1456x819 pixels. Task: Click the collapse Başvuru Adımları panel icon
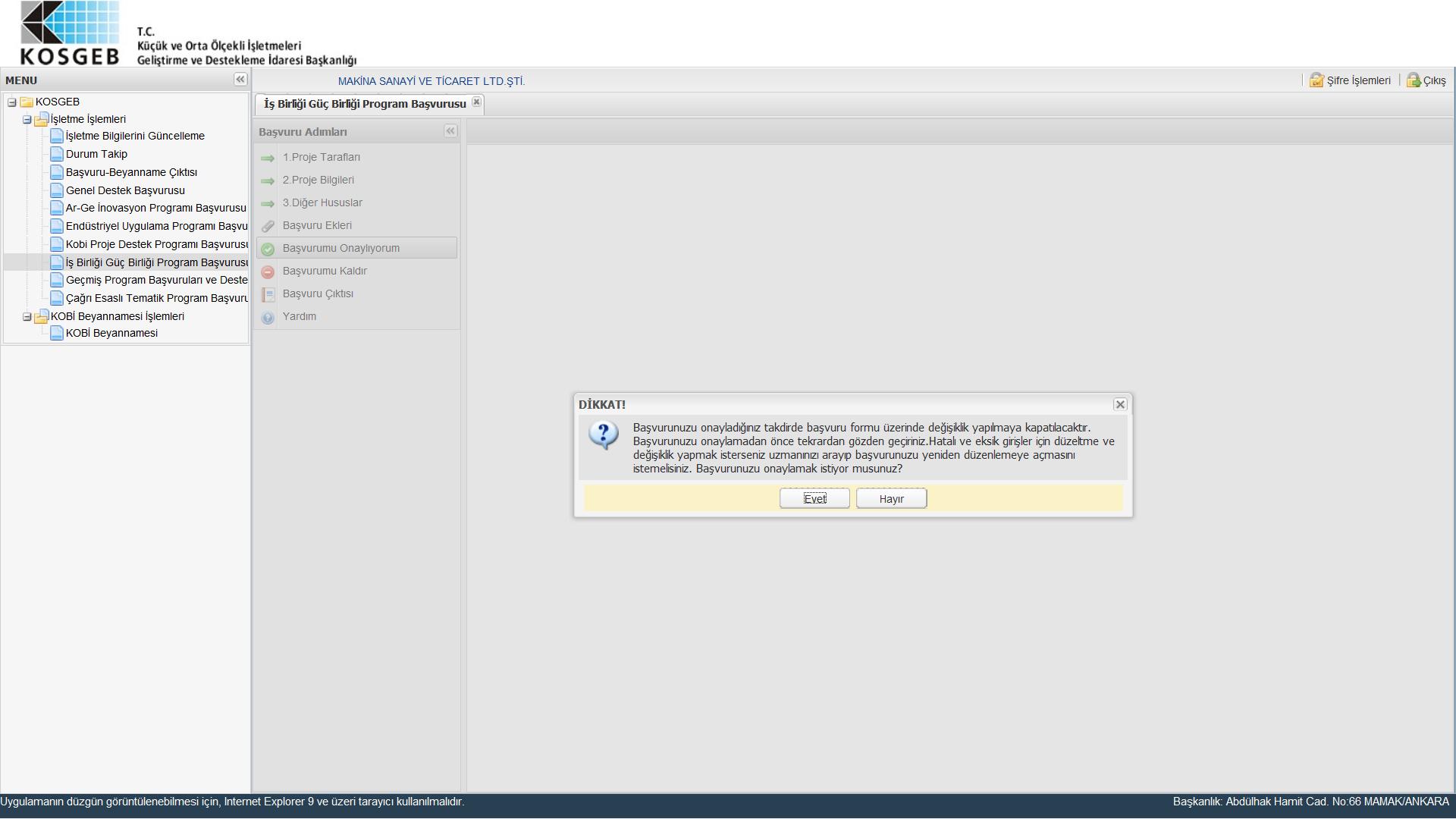coord(450,130)
